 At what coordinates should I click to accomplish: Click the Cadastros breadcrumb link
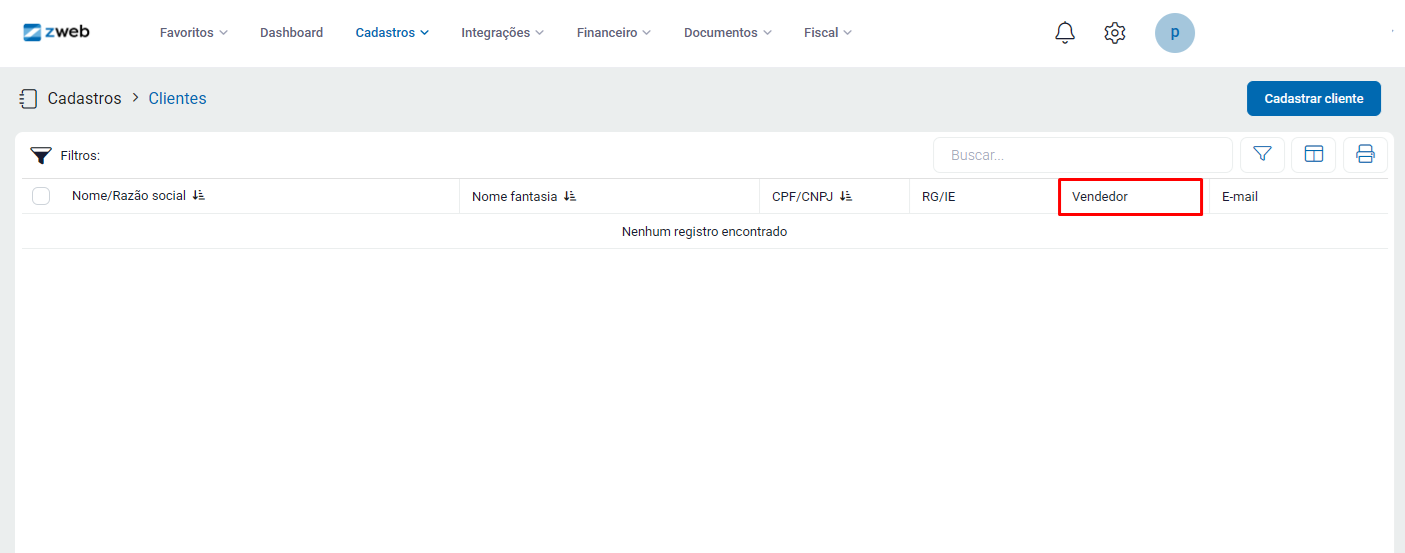(84, 99)
